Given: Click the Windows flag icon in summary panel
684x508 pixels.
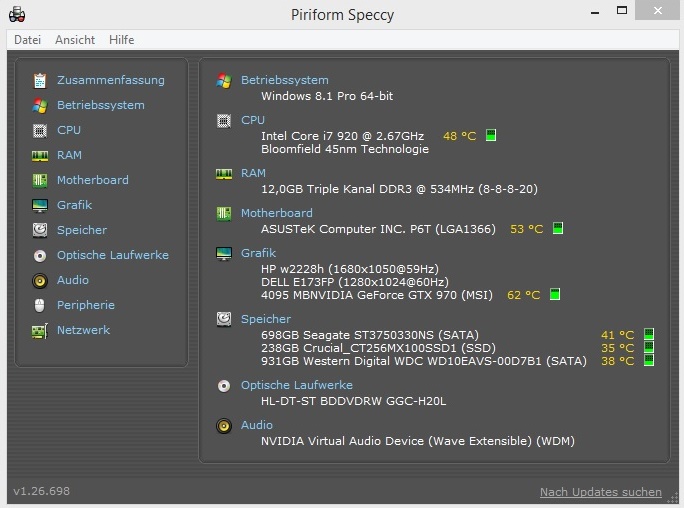Looking at the screenshot, I should pyautogui.click(x=224, y=81).
